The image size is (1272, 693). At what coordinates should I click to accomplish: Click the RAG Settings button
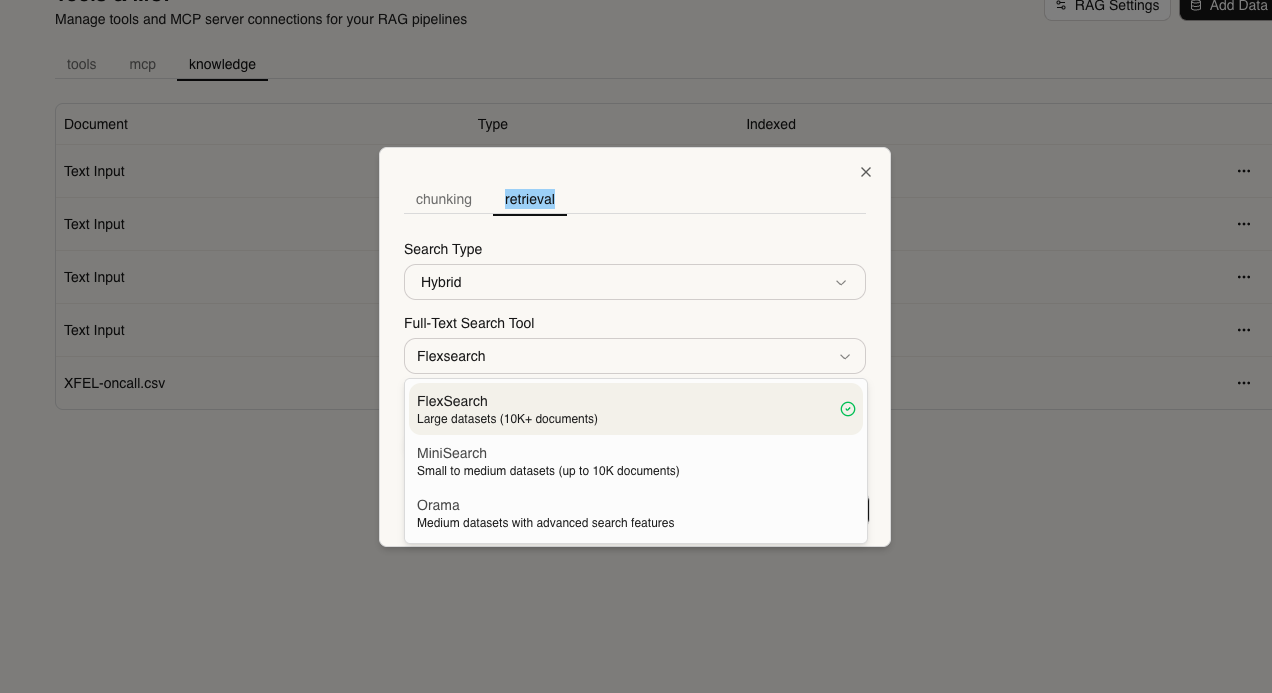pos(1107,5)
